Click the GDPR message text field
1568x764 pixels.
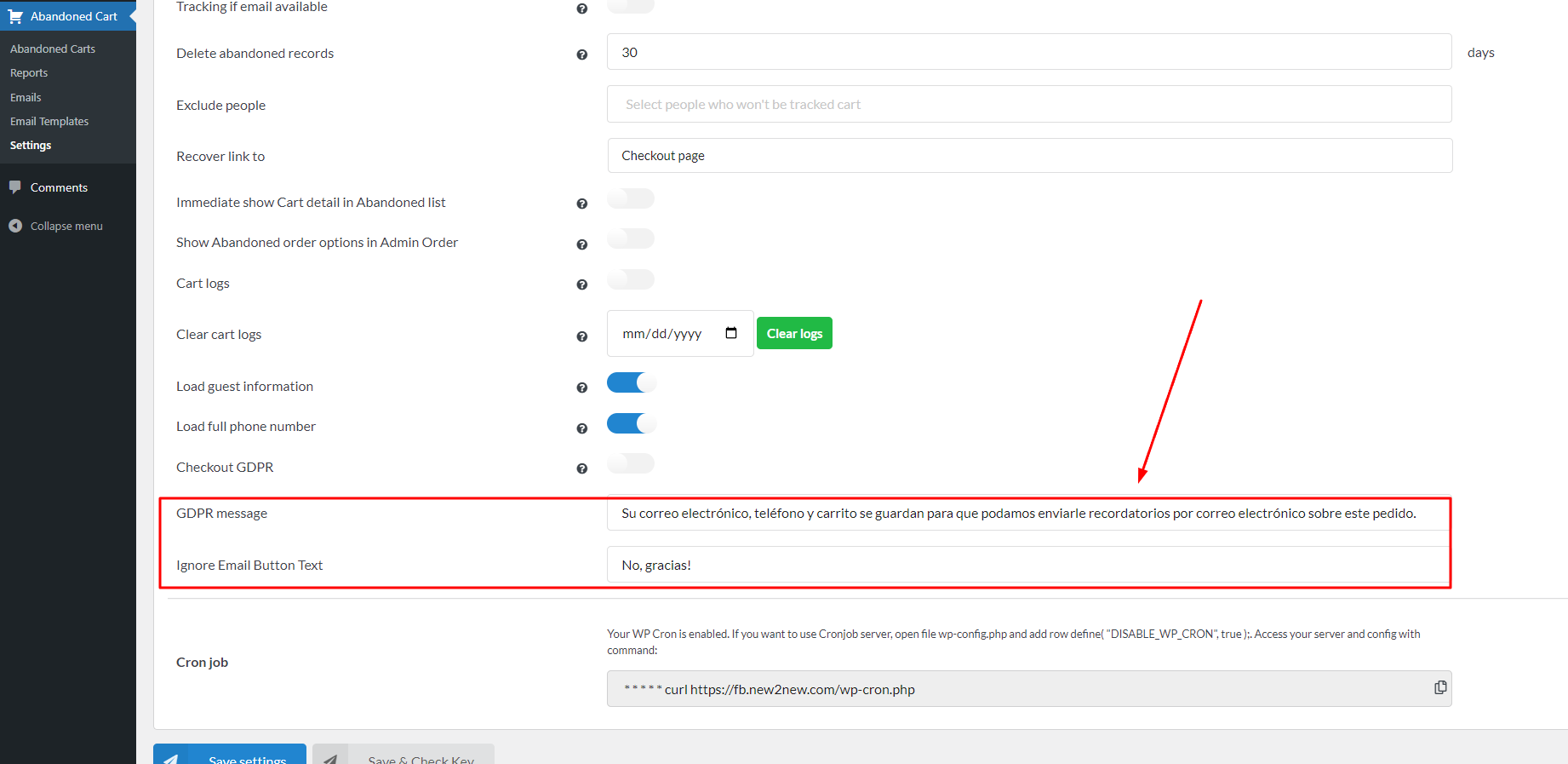pos(1027,514)
